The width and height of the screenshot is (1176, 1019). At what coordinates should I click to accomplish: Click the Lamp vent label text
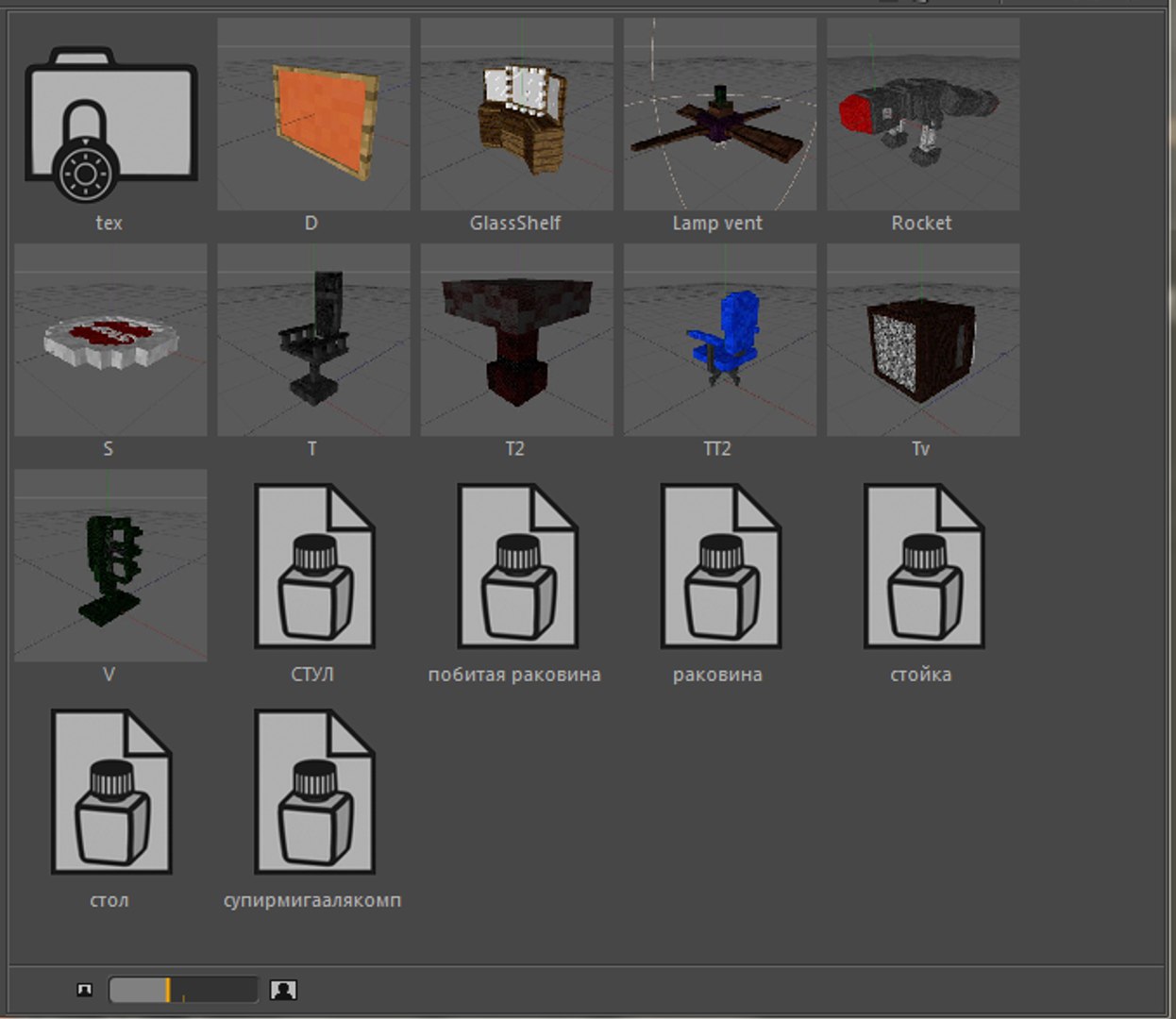pyautogui.click(x=717, y=224)
